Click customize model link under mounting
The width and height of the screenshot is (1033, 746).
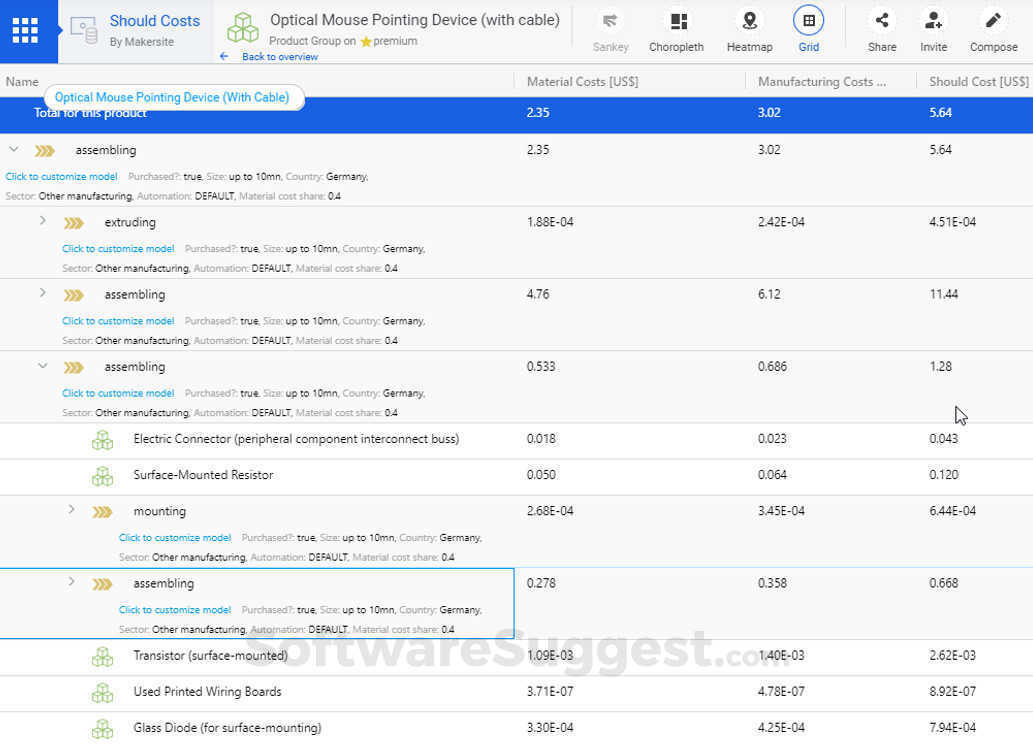pos(175,538)
